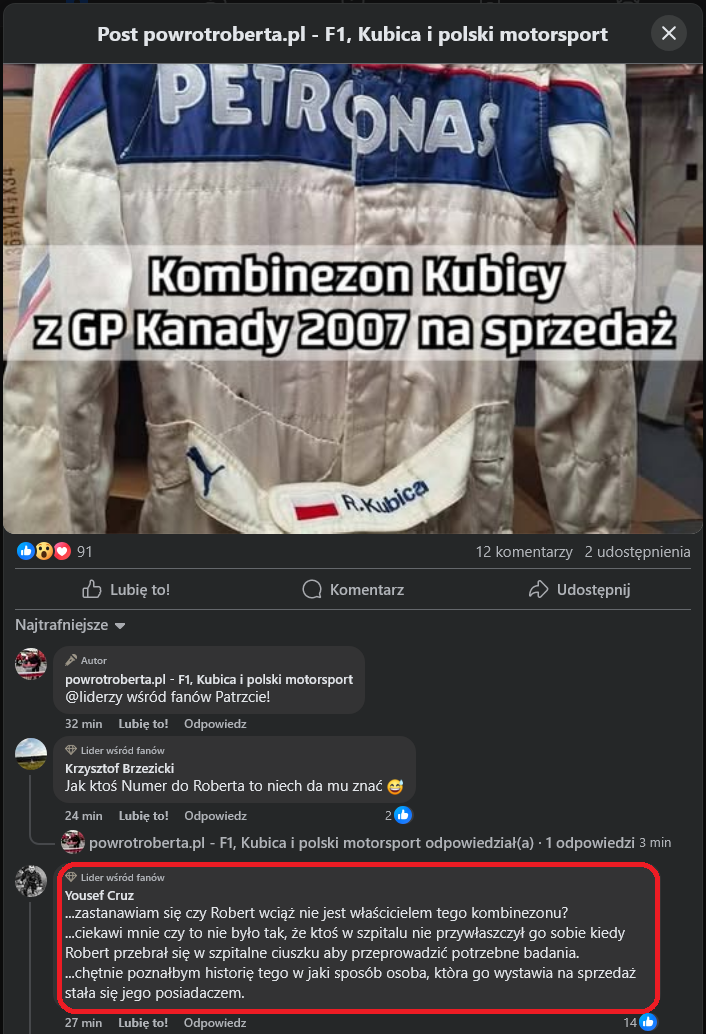Reply to Krzysztof Brzezicki's comment
The width and height of the screenshot is (706, 1034).
[215, 816]
